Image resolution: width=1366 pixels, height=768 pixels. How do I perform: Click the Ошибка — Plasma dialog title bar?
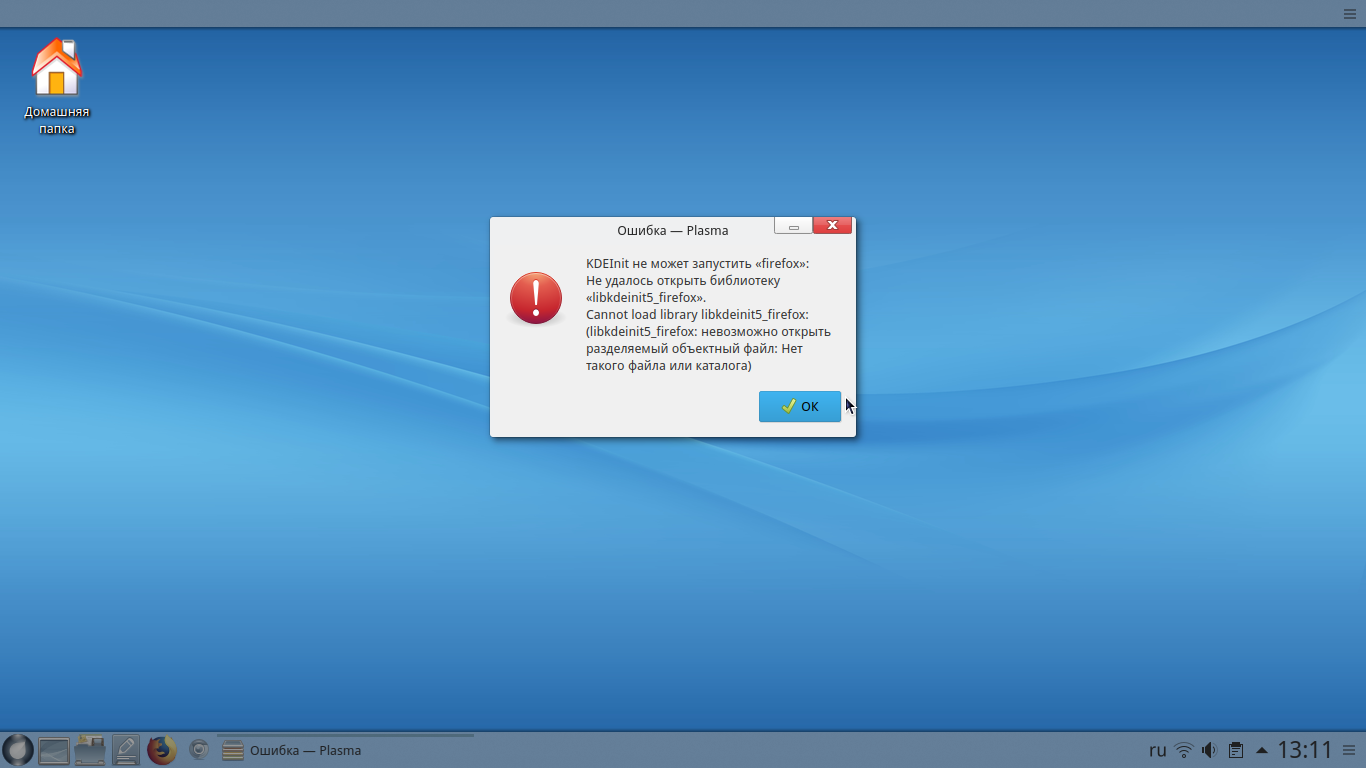point(672,230)
